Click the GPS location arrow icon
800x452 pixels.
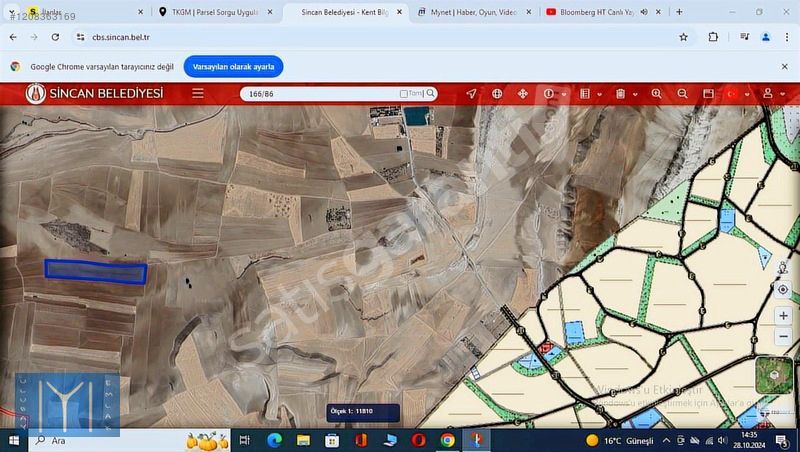pos(471,94)
